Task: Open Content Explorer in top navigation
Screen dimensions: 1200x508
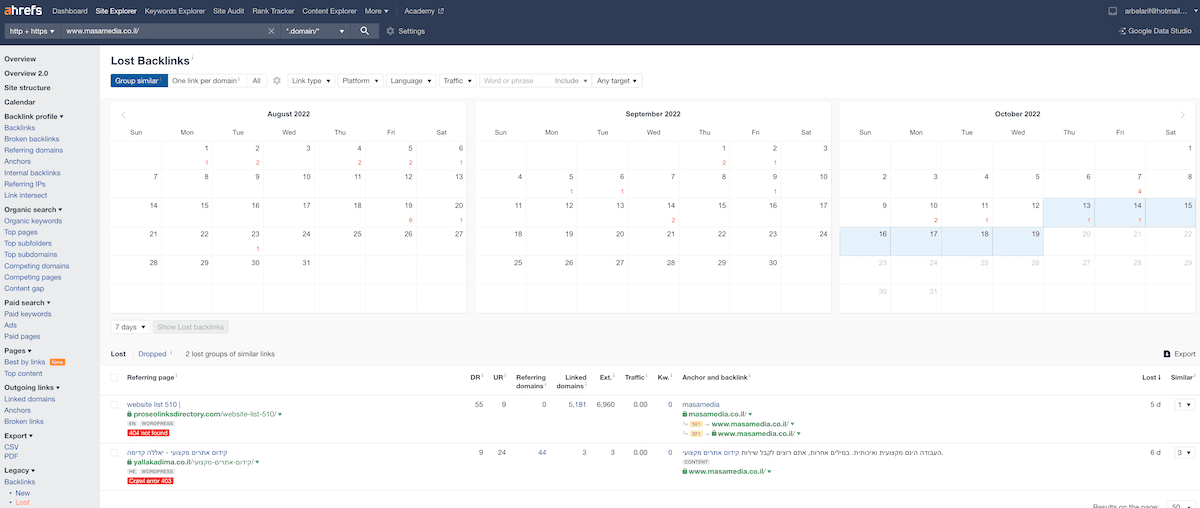Action: click(330, 11)
